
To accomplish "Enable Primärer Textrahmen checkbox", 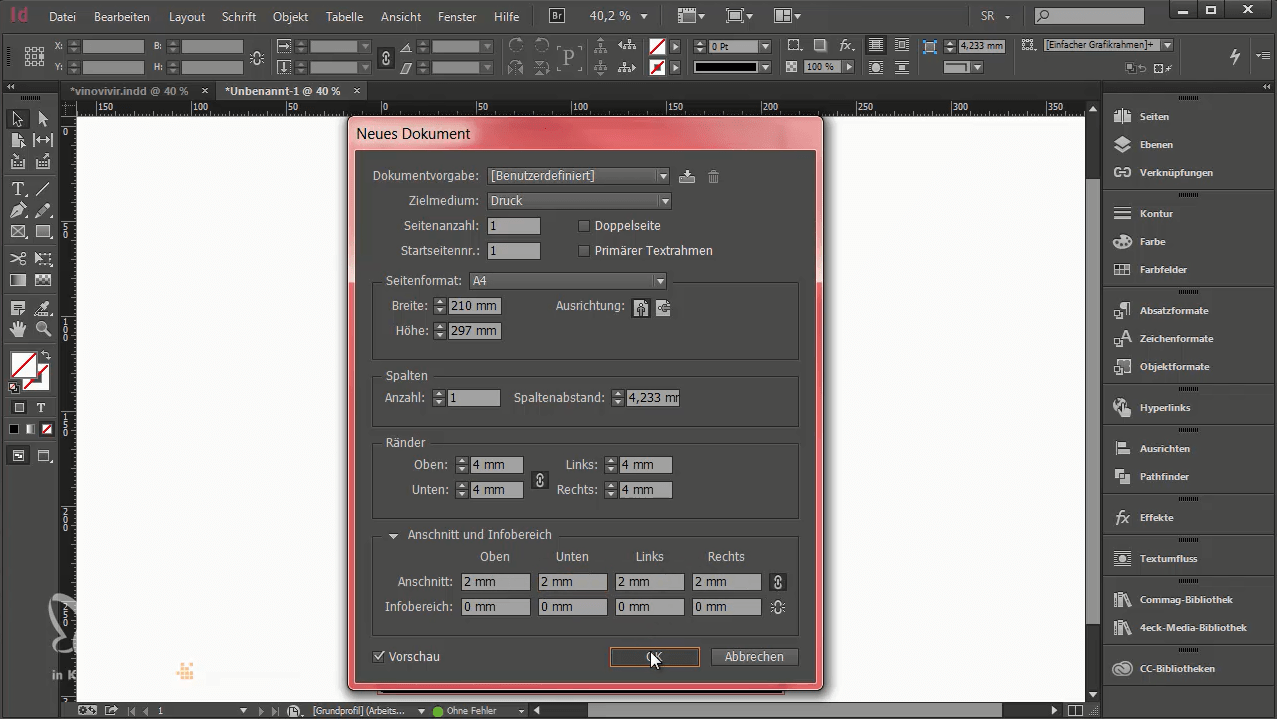I will pos(585,251).
